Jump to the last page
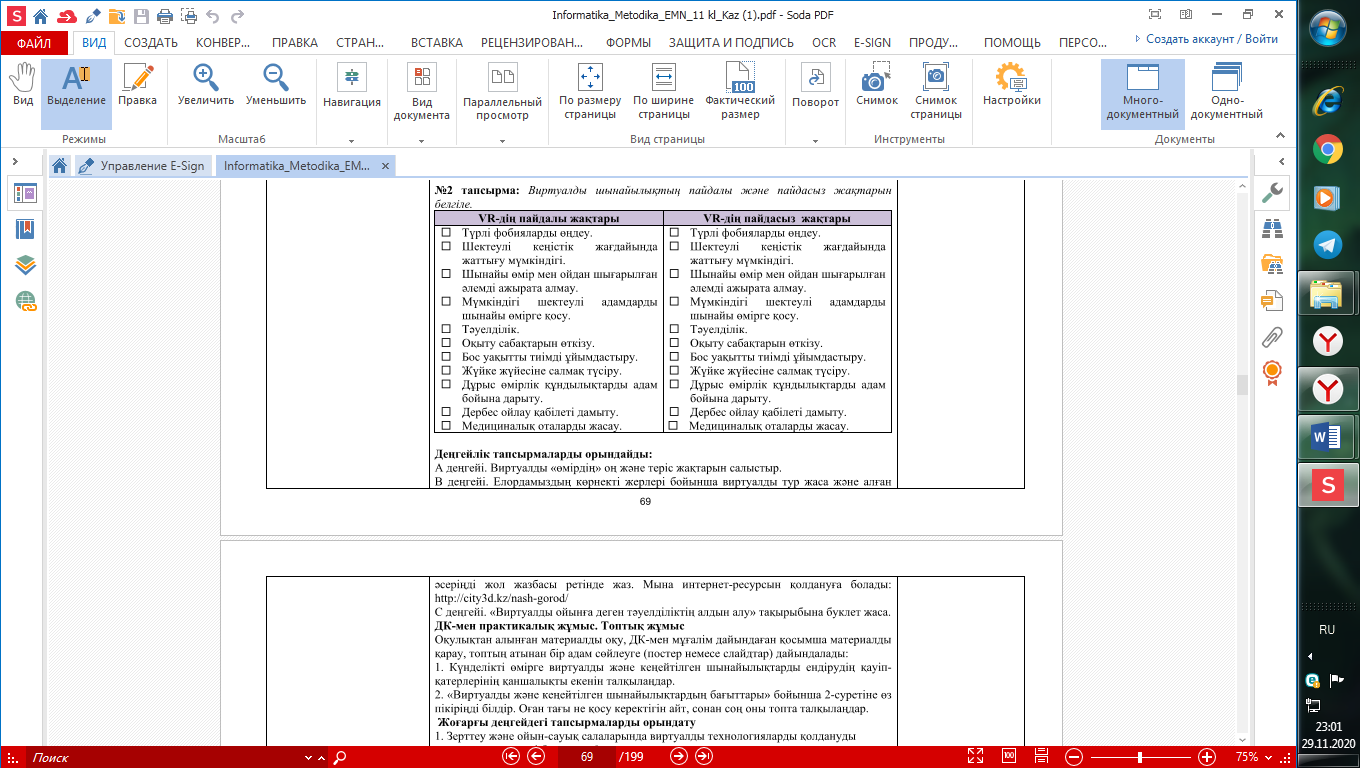The height and width of the screenshot is (768, 1360). pos(704,757)
